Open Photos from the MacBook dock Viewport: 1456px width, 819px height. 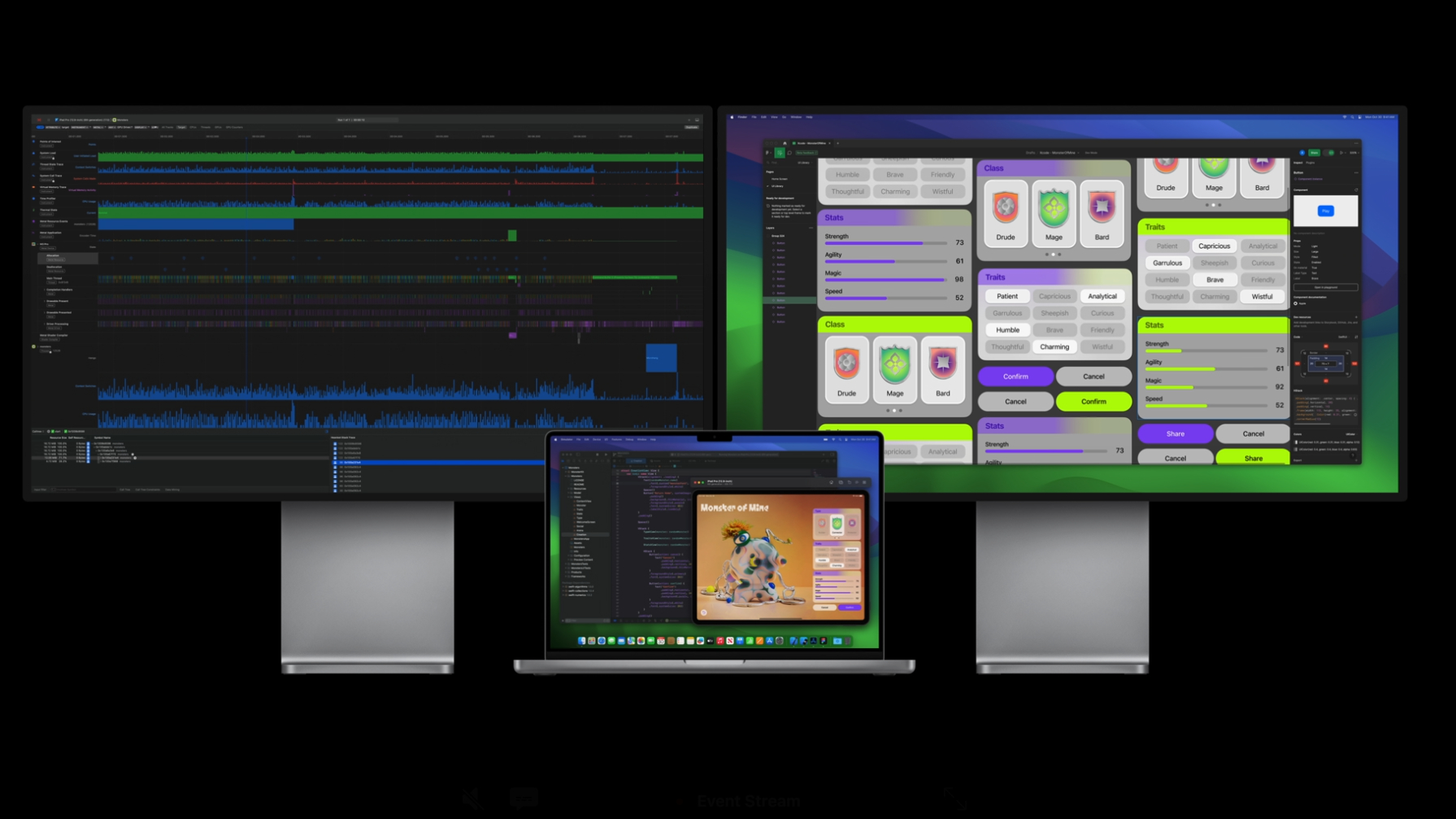641,641
